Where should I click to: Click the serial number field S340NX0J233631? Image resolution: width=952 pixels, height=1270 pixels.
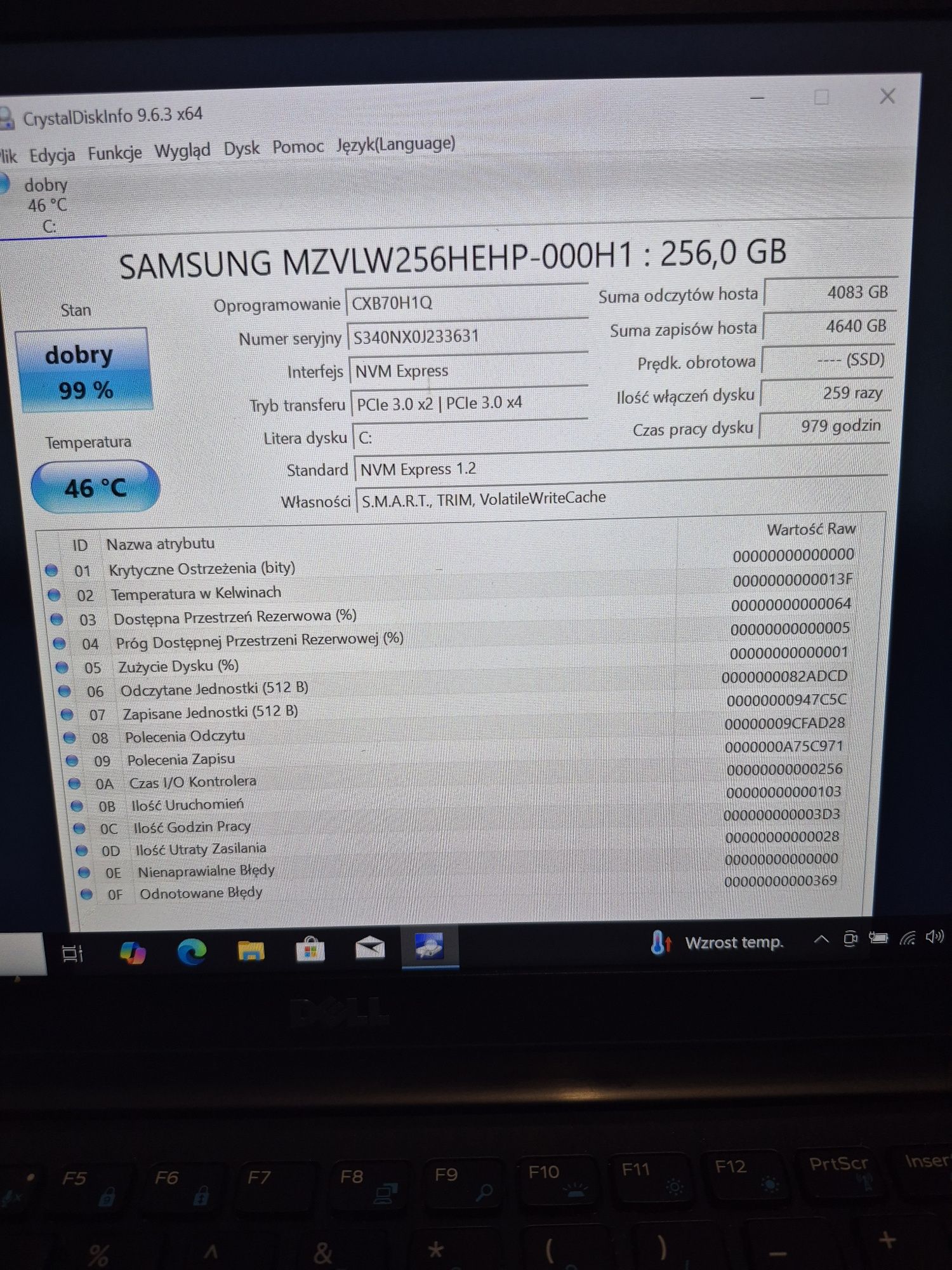coord(468,335)
